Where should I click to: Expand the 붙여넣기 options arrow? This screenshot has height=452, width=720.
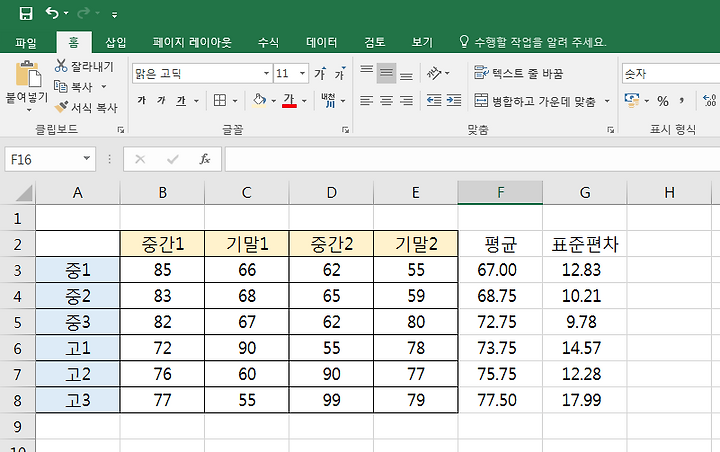pyautogui.click(x=28, y=110)
